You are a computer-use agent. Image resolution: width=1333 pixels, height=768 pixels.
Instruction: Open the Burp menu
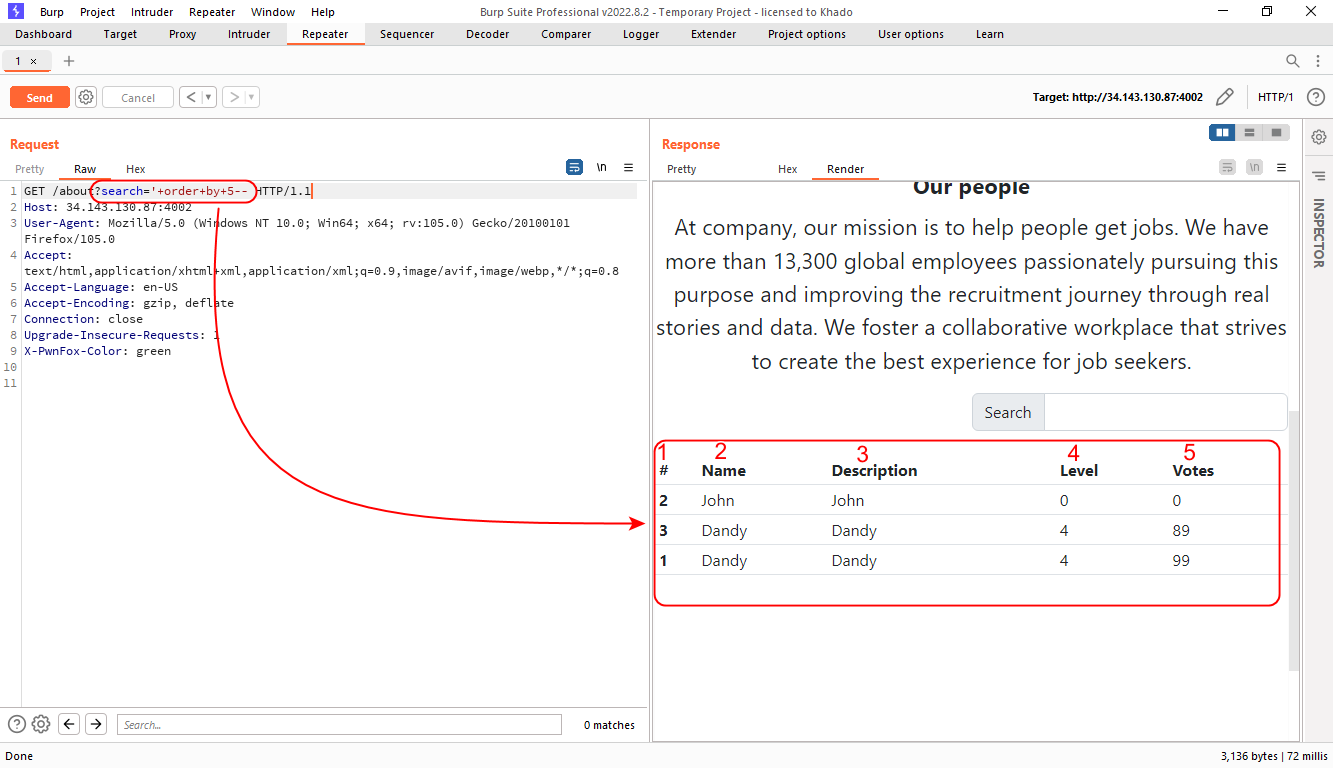[x=52, y=12]
